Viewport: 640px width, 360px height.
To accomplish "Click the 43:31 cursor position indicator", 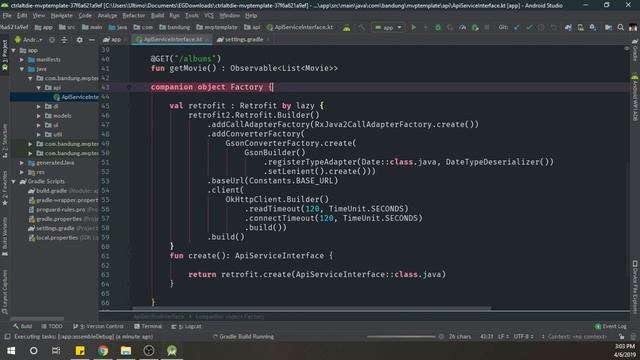I will click(x=486, y=337).
